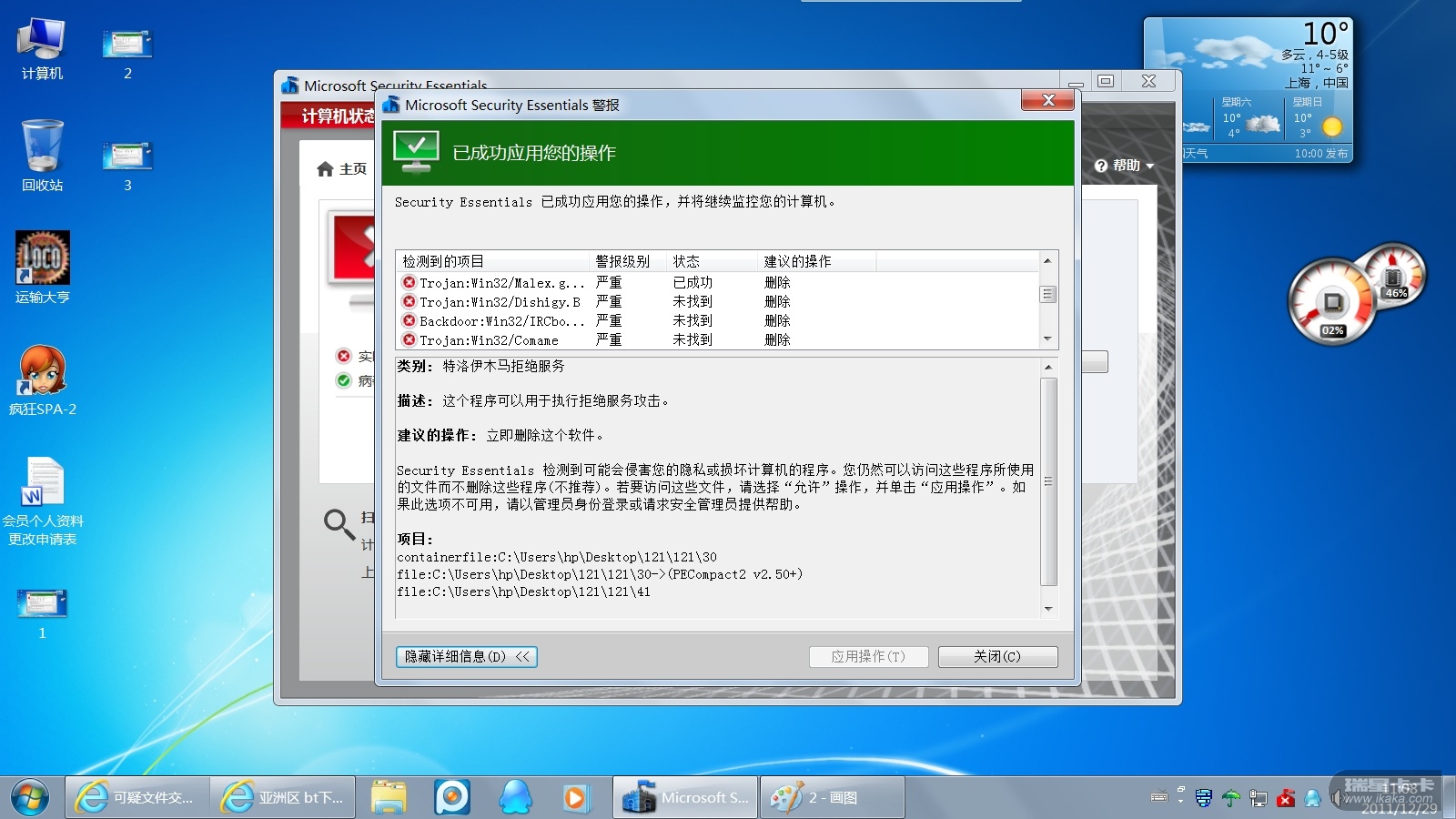Switch to the Microsoft S... taskbar window

[685, 797]
